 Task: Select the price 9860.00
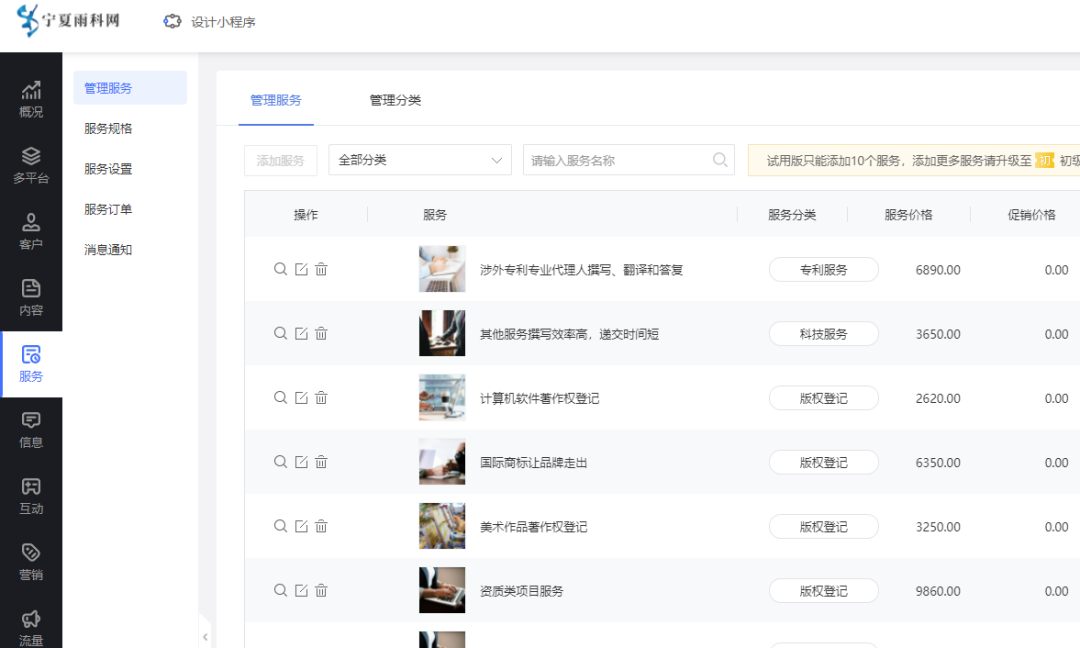coord(938,592)
